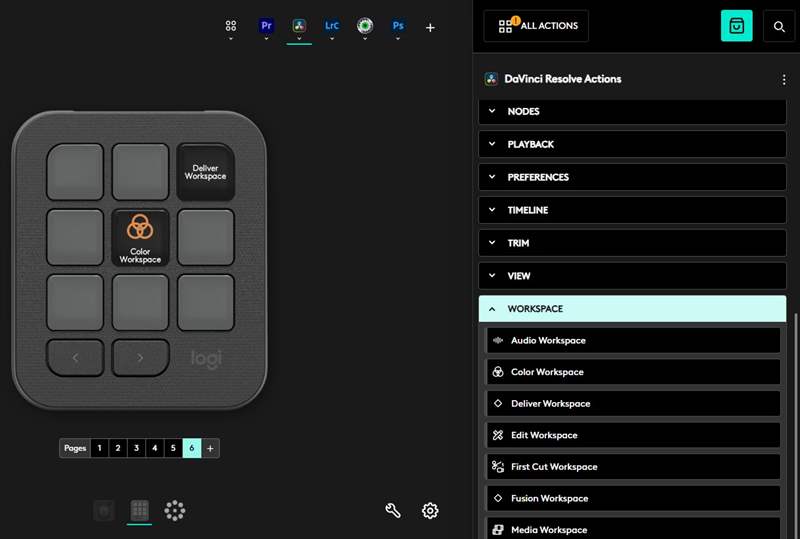Screen dimensions: 800x539
Task: Expand the TRIM category
Action: (632, 243)
